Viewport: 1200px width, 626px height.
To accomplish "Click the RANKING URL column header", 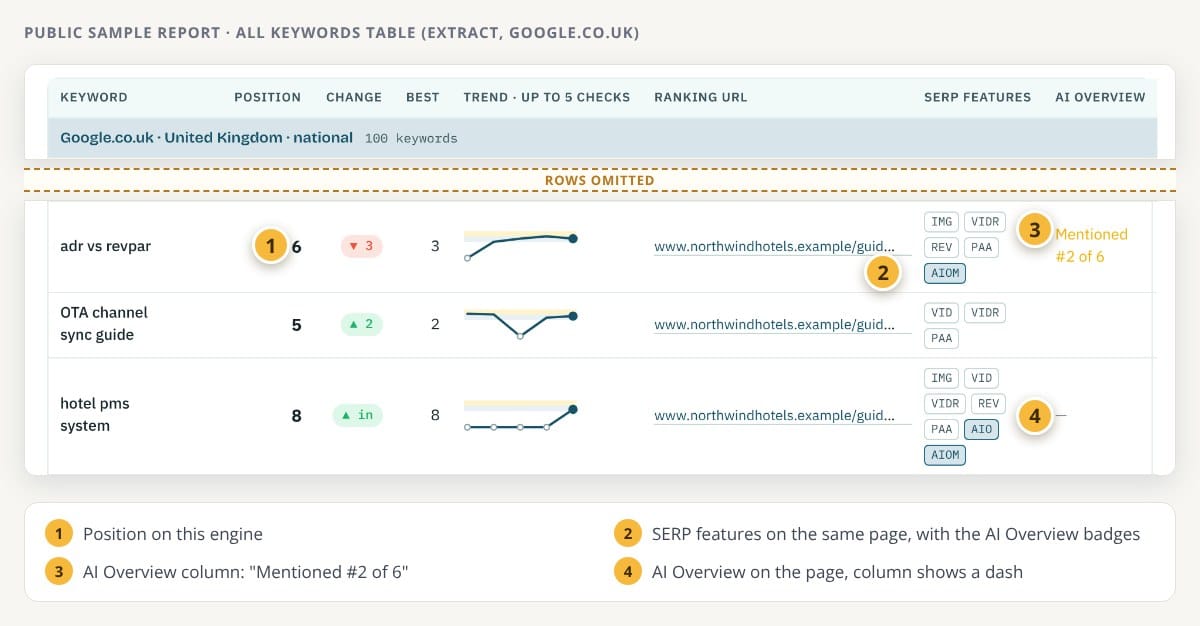I will 701,97.
